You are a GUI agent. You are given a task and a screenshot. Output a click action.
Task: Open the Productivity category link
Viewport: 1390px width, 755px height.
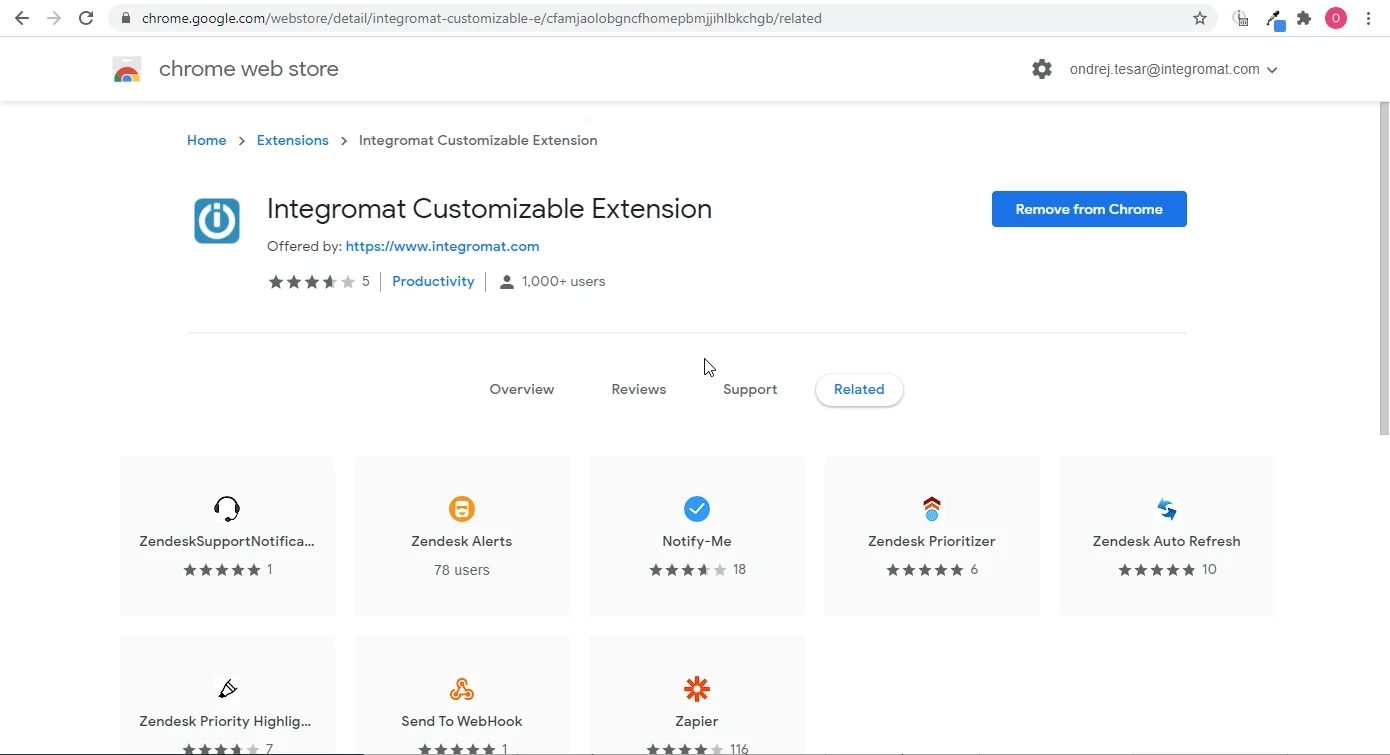tap(433, 282)
